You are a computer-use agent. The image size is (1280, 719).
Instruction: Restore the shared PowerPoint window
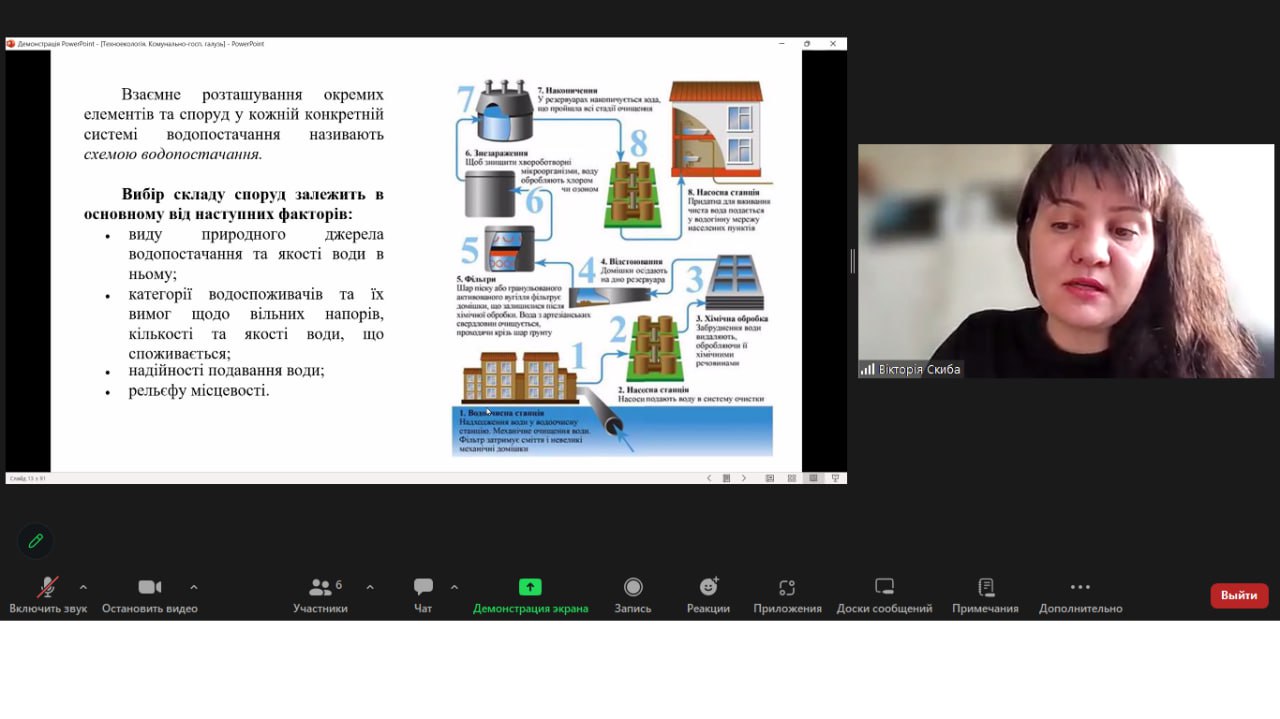click(x=807, y=44)
